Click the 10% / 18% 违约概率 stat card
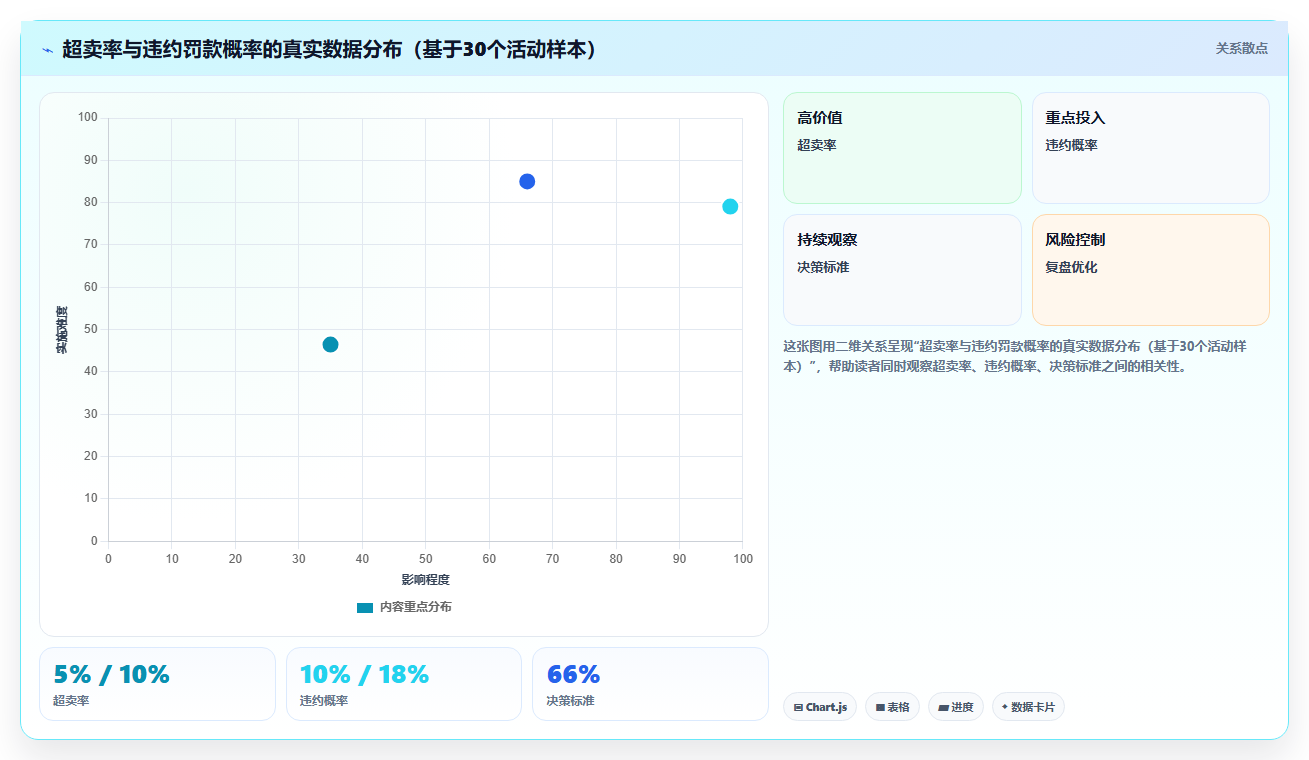1309x760 pixels. (x=404, y=684)
